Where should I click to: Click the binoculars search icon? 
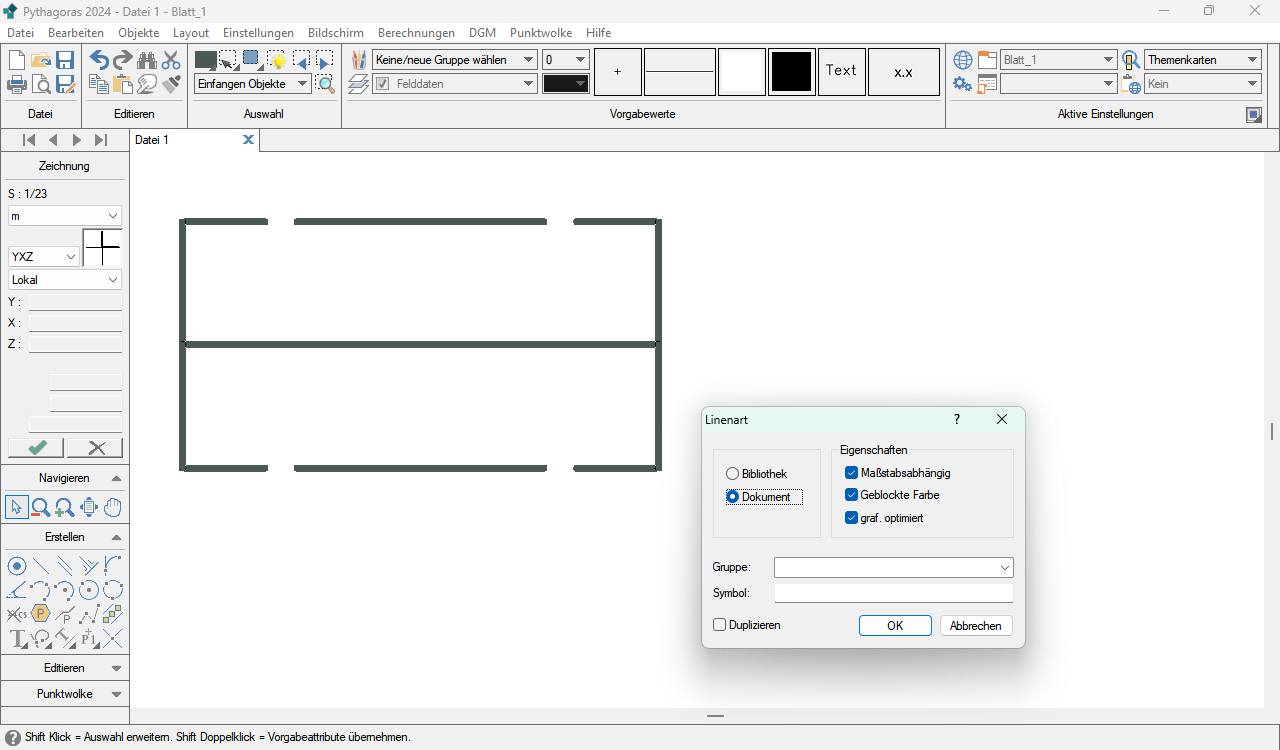147,60
